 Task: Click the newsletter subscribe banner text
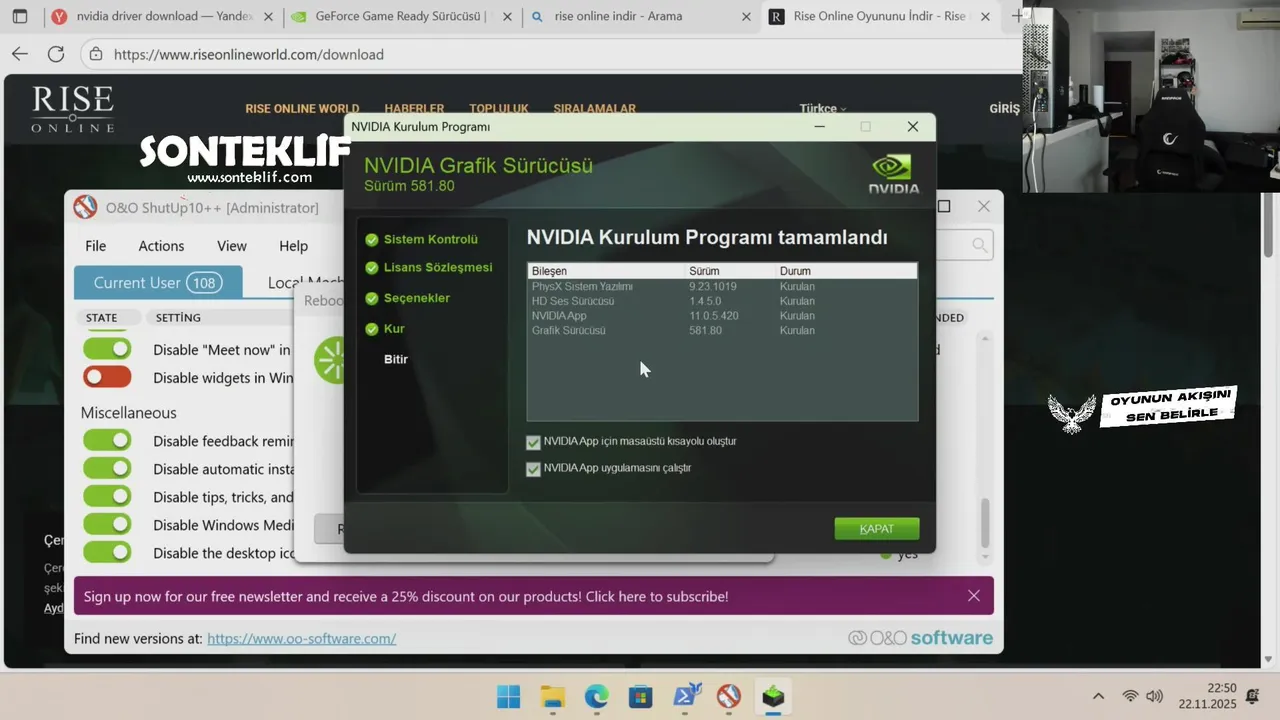pyautogui.click(x=406, y=596)
